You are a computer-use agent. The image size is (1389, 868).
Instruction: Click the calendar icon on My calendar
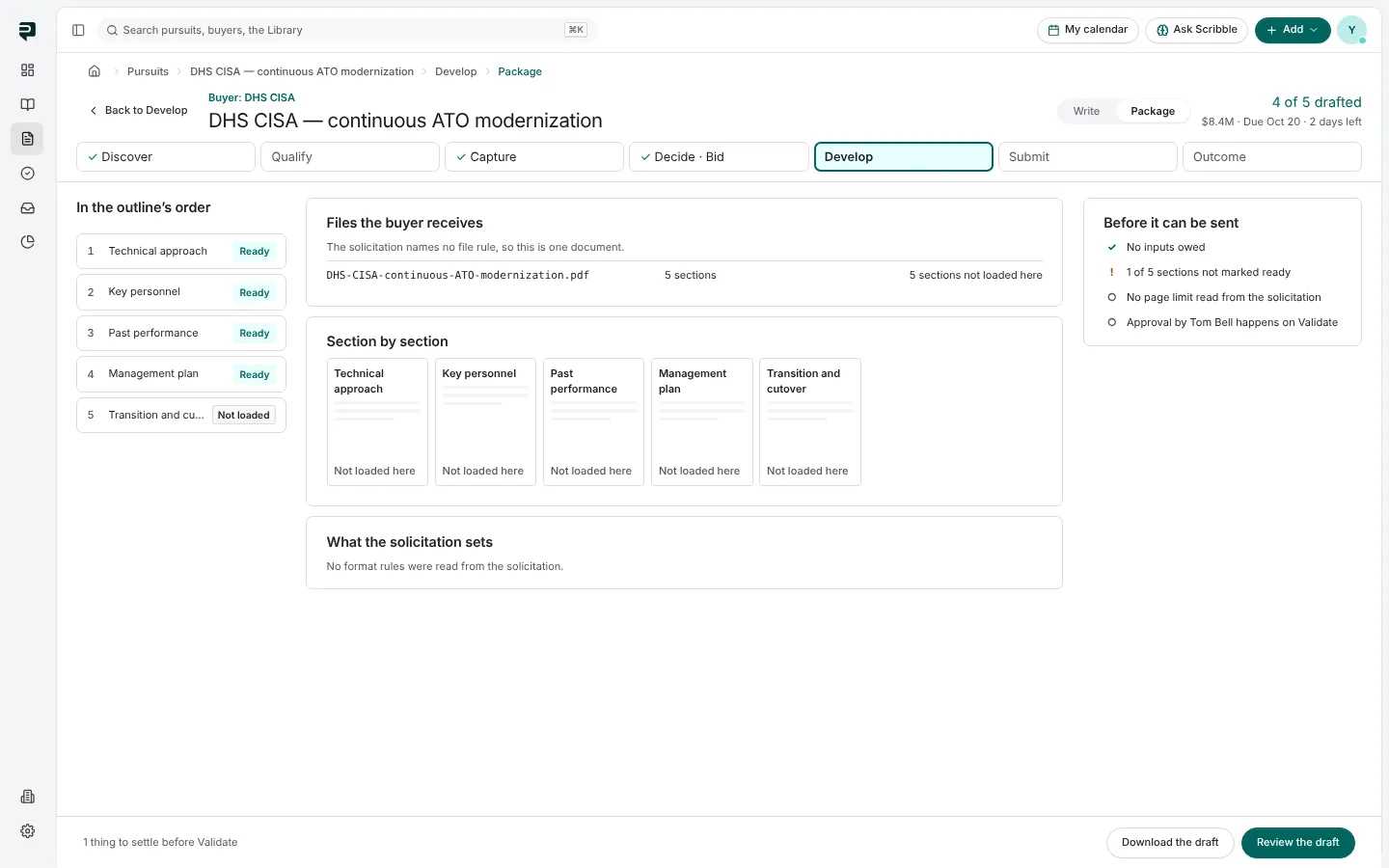click(1054, 30)
